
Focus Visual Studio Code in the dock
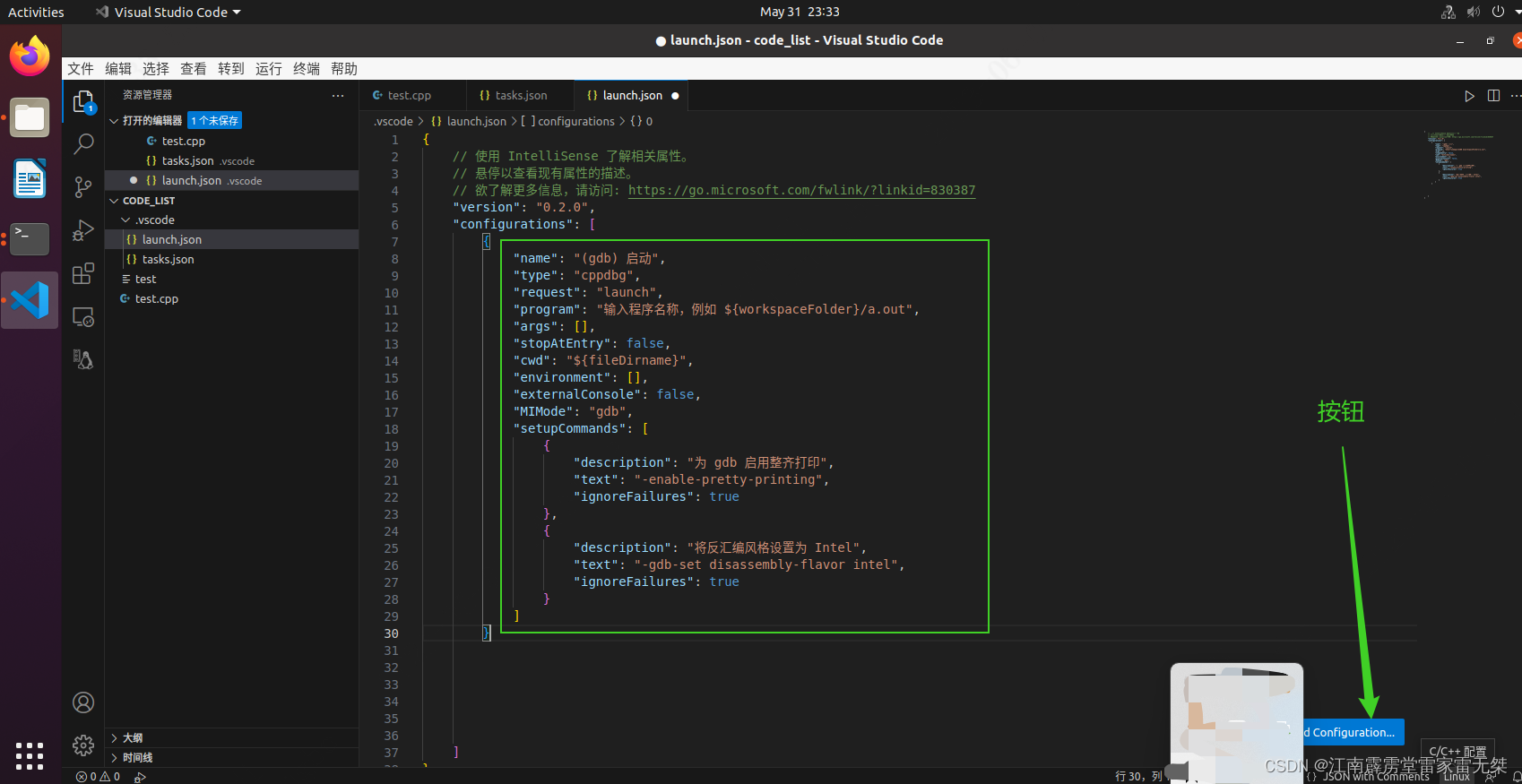[30, 300]
